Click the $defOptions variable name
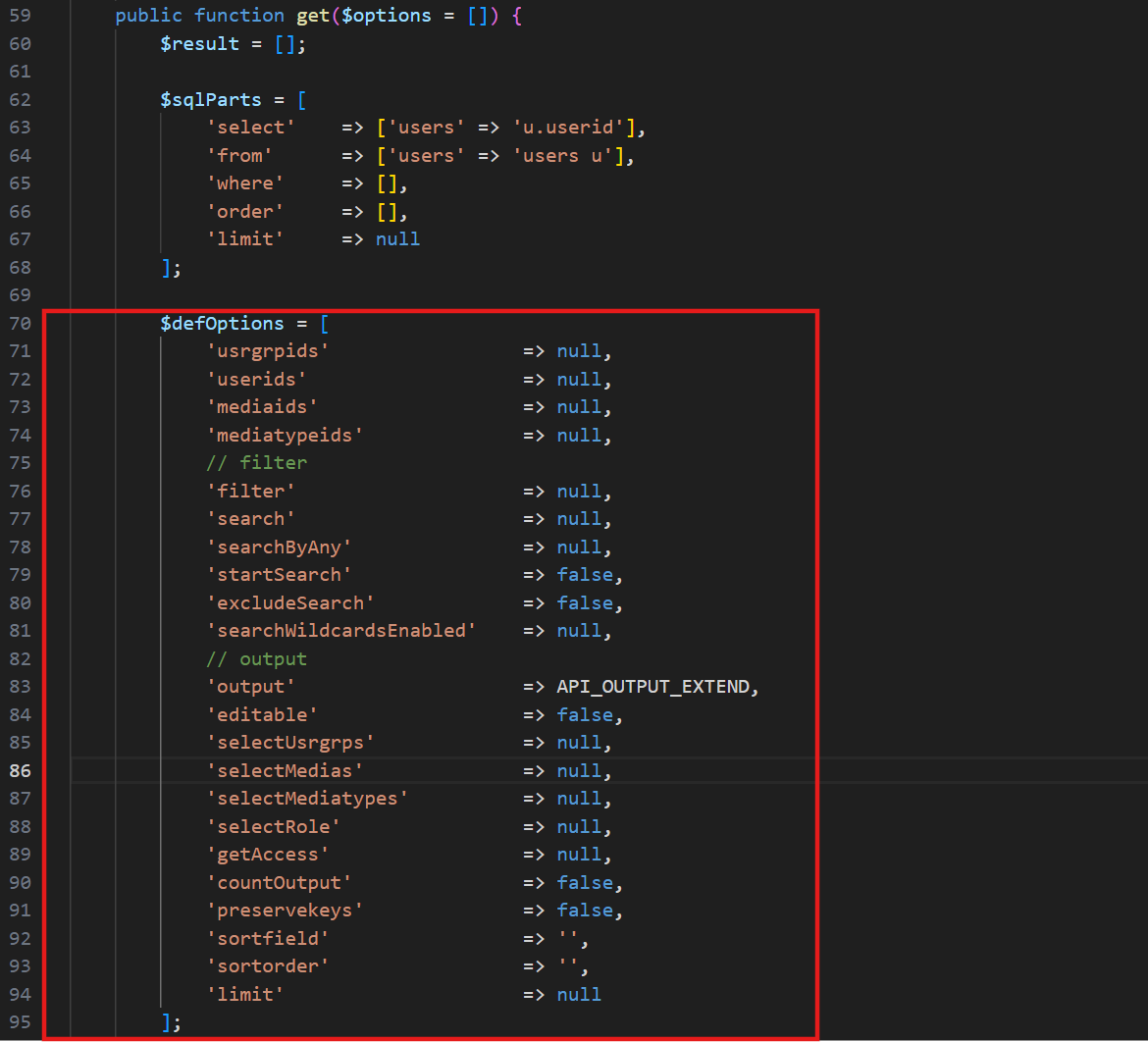Image resolution: width=1148 pixels, height=1042 pixels. tap(222, 324)
